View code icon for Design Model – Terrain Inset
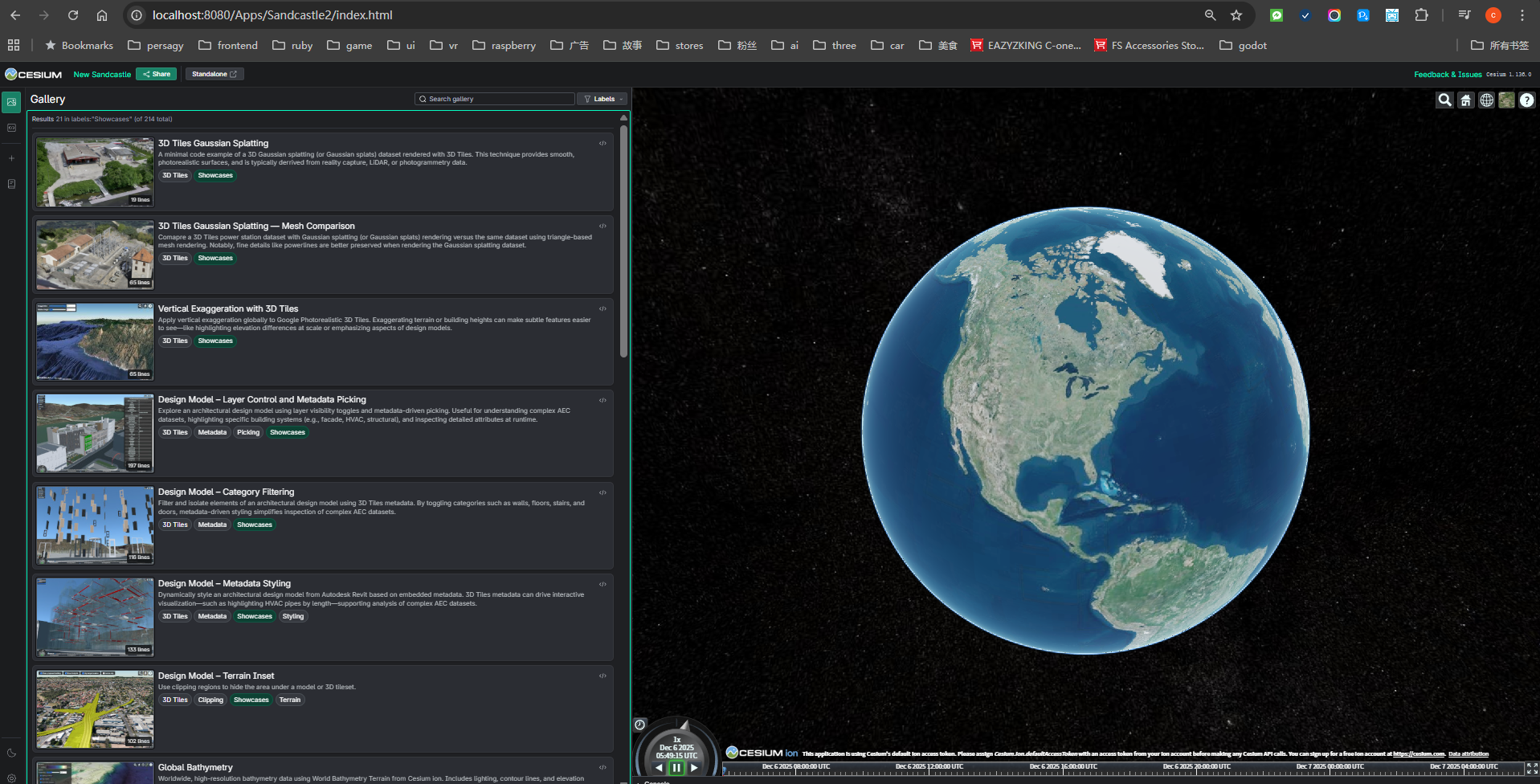The height and width of the screenshot is (784, 1540). (603, 676)
